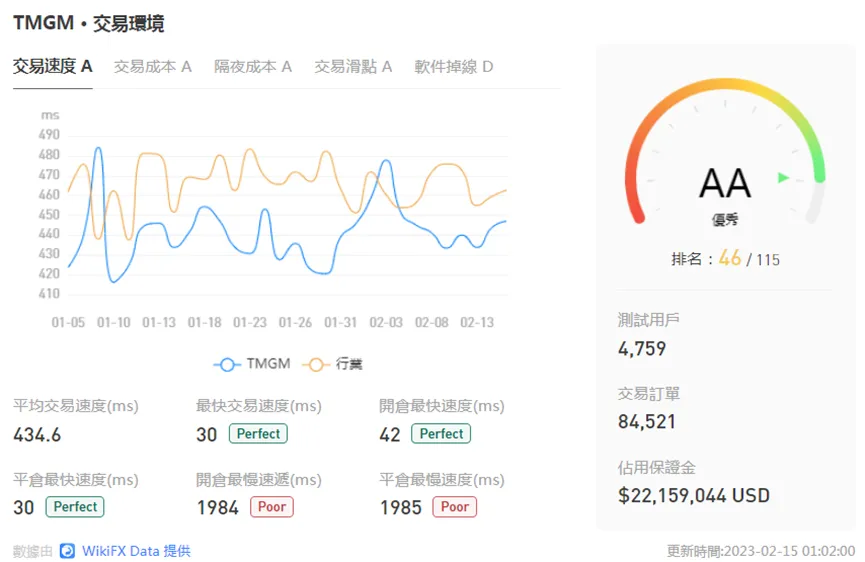
Task: Click the AA rating text in the gauge
Action: click(x=725, y=183)
